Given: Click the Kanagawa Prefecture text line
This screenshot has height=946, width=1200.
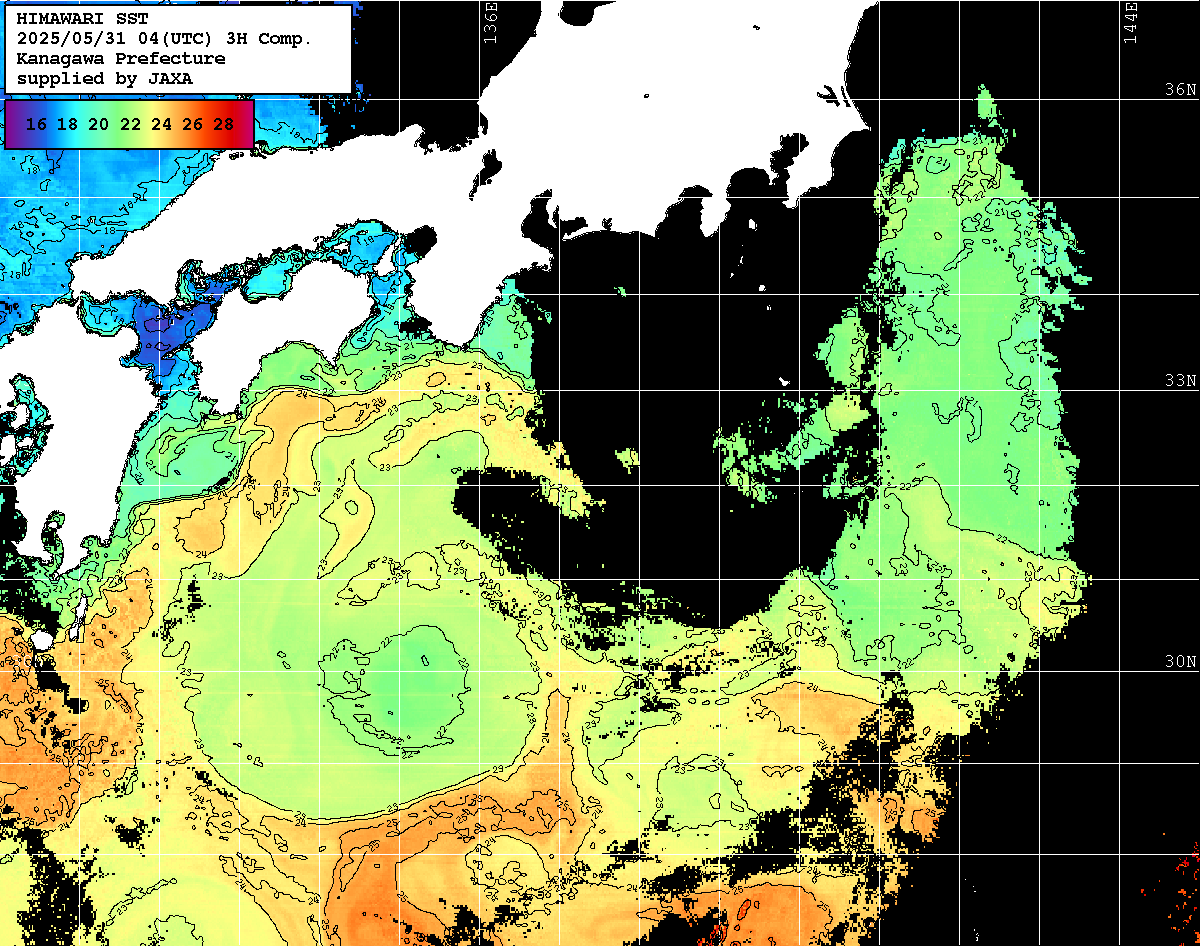Looking at the screenshot, I should (x=120, y=59).
